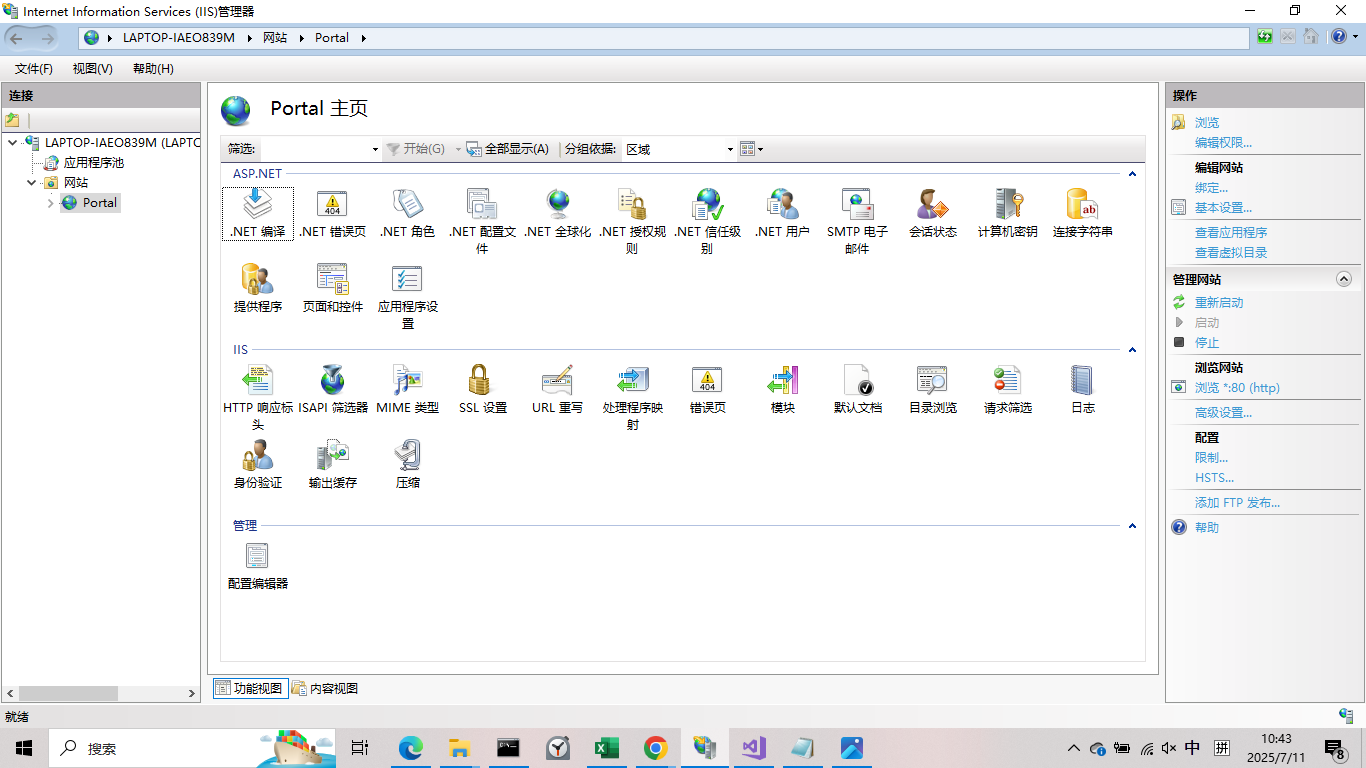Open the .NET 全球化 feature
Image resolution: width=1366 pixels, height=768 pixels.
558,213
